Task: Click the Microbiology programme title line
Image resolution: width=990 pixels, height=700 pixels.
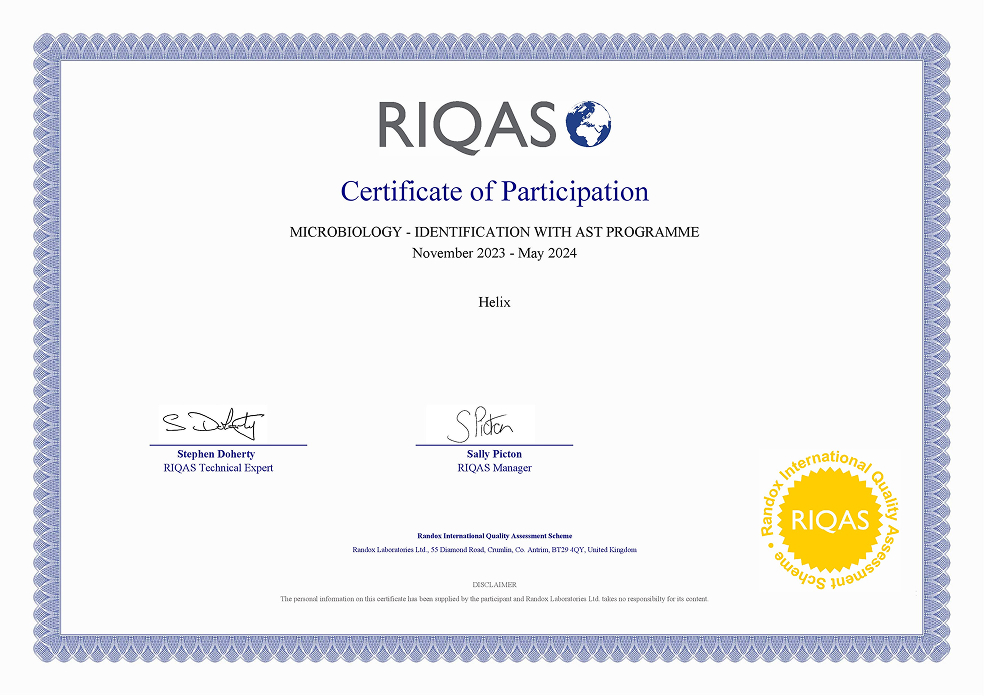Action: pos(494,232)
